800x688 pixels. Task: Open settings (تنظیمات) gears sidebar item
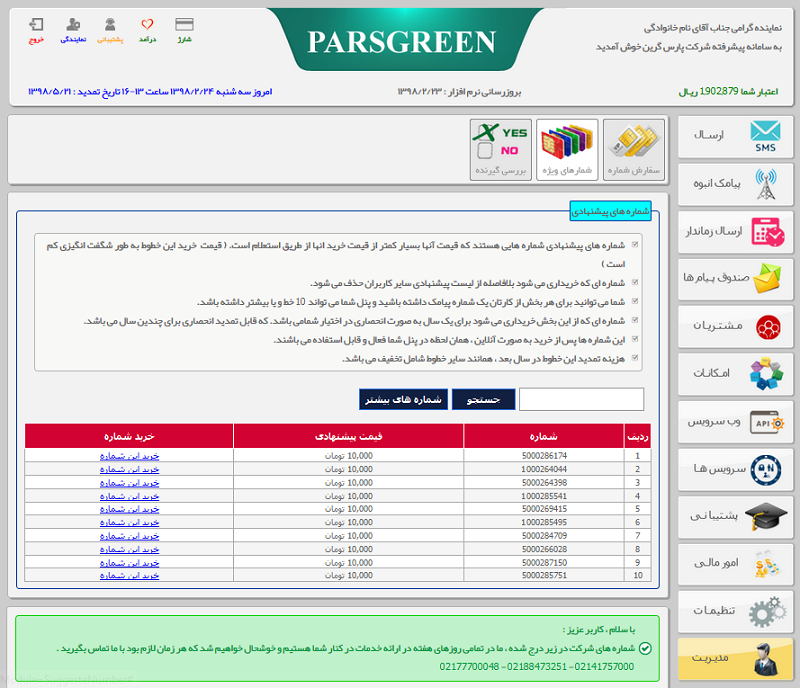click(735, 611)
